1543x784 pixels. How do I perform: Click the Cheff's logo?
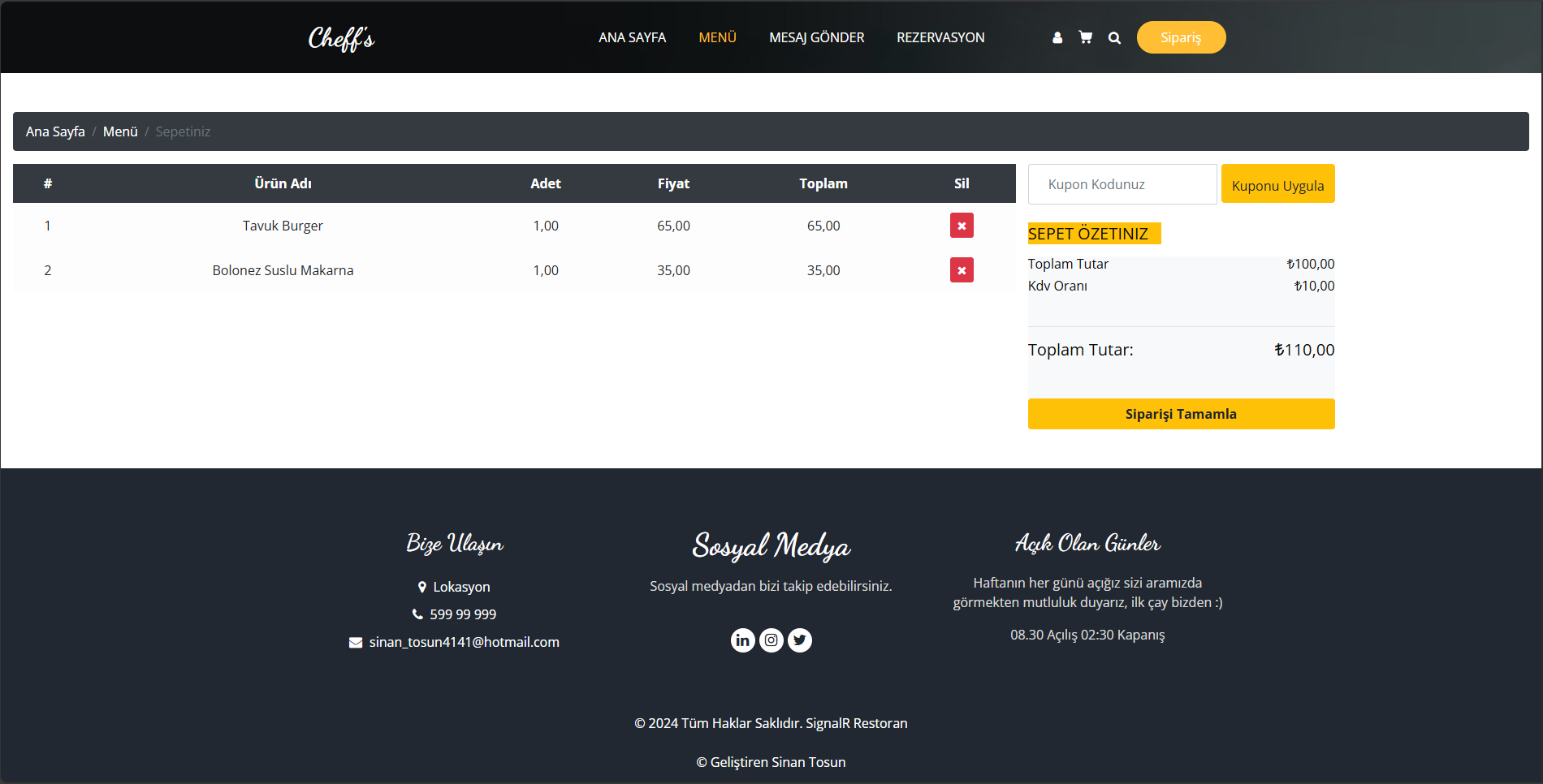pos(341,38)
